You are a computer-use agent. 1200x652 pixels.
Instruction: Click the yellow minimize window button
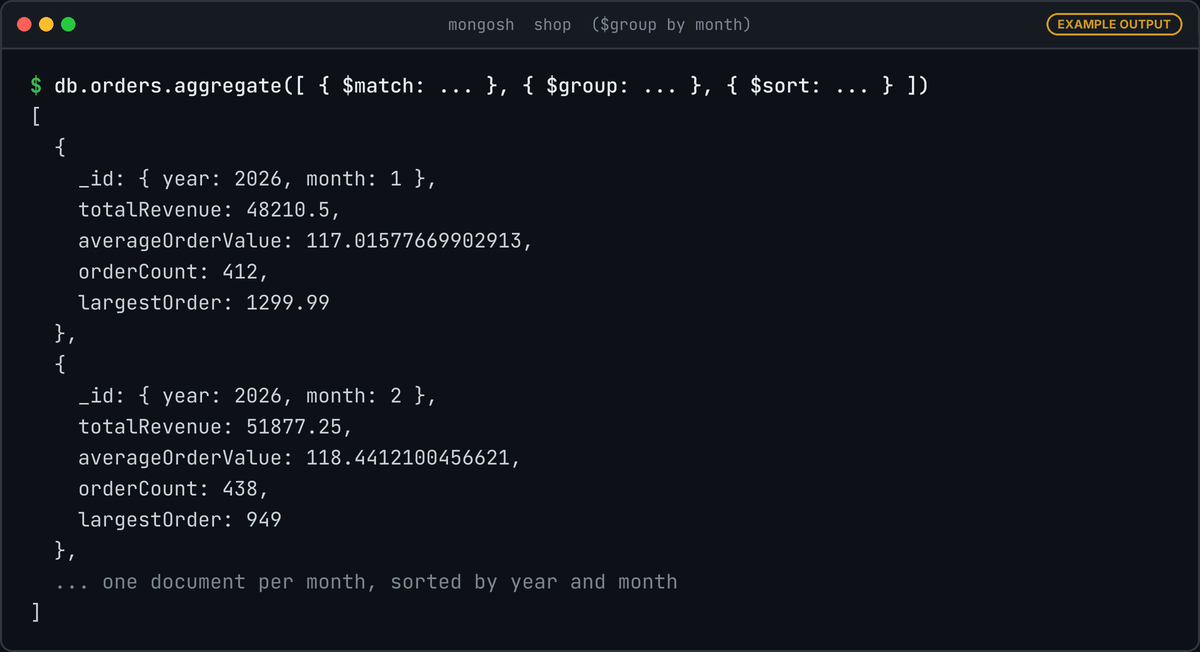46,24
